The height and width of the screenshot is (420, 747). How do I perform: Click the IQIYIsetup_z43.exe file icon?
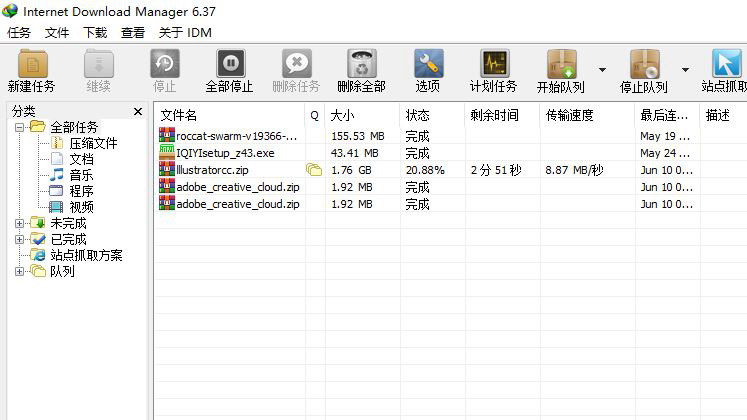pyautogui.click(x=167, y=153)
